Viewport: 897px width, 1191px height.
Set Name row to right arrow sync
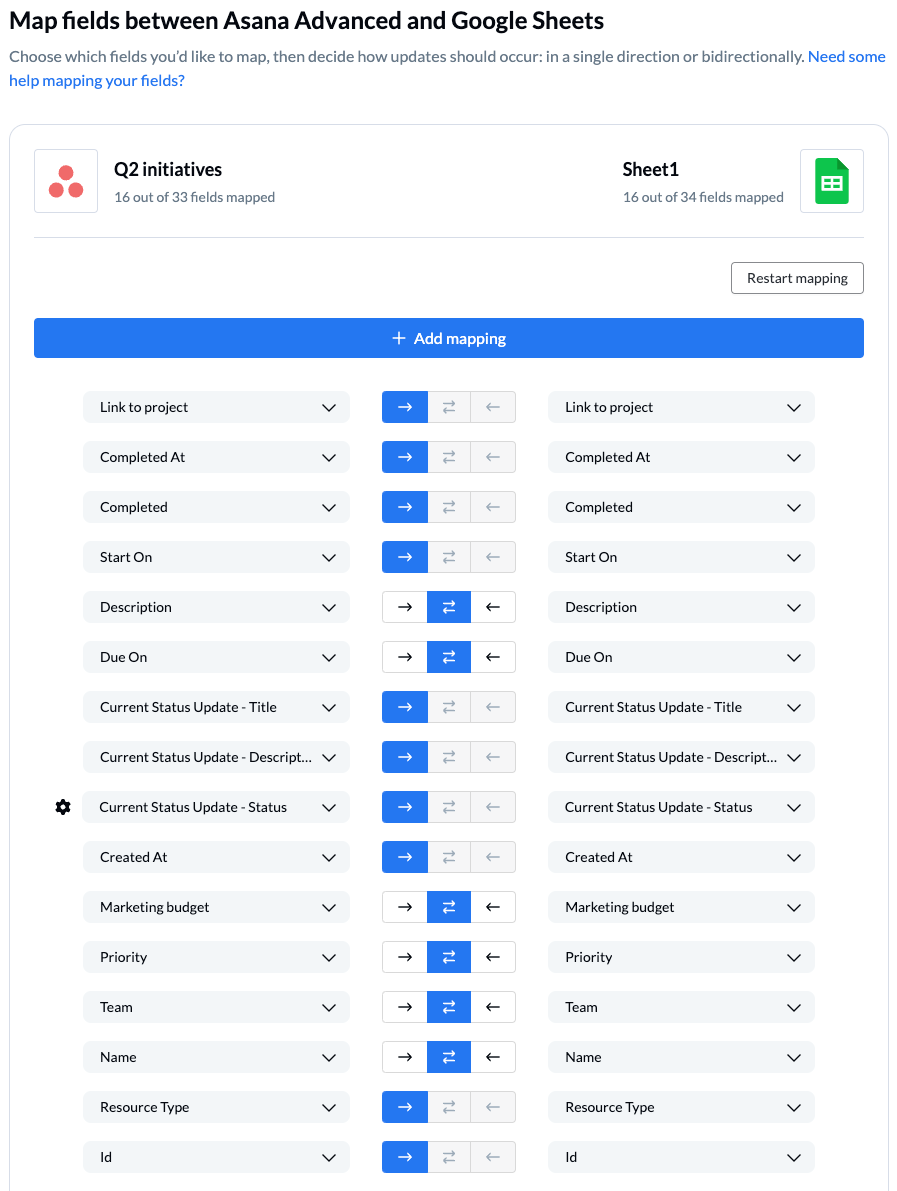coord(405,1057)
